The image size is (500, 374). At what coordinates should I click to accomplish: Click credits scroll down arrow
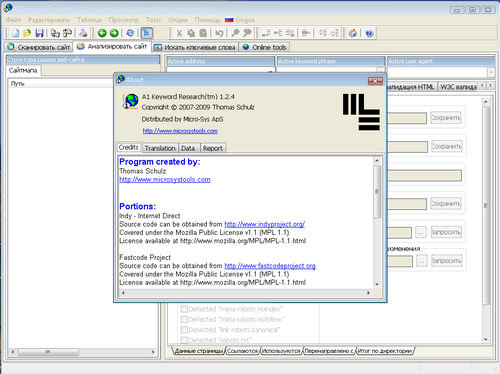(x=377, y=284)
